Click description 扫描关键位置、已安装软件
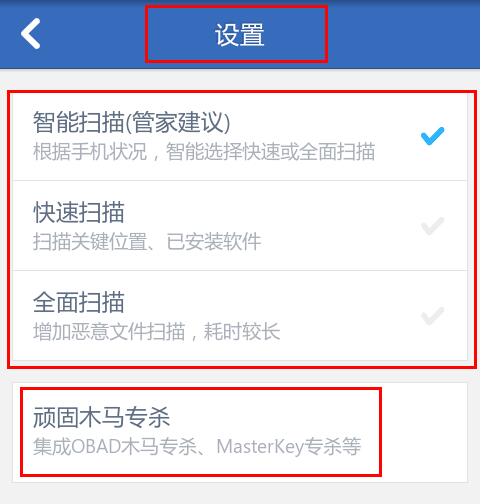481x504 pixels. tap(147, 242)
